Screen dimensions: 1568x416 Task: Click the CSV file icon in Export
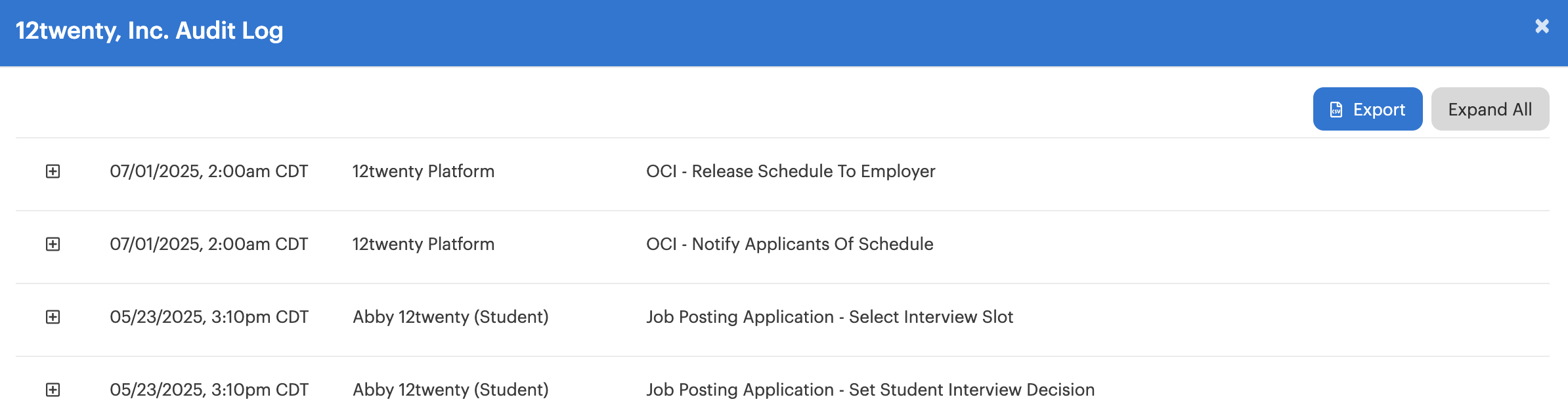pyautogui.click(x=1336, y=110)
